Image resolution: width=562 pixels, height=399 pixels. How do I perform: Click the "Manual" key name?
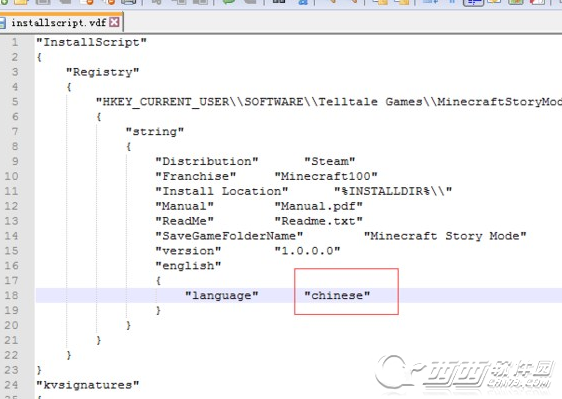coord(185,206)
